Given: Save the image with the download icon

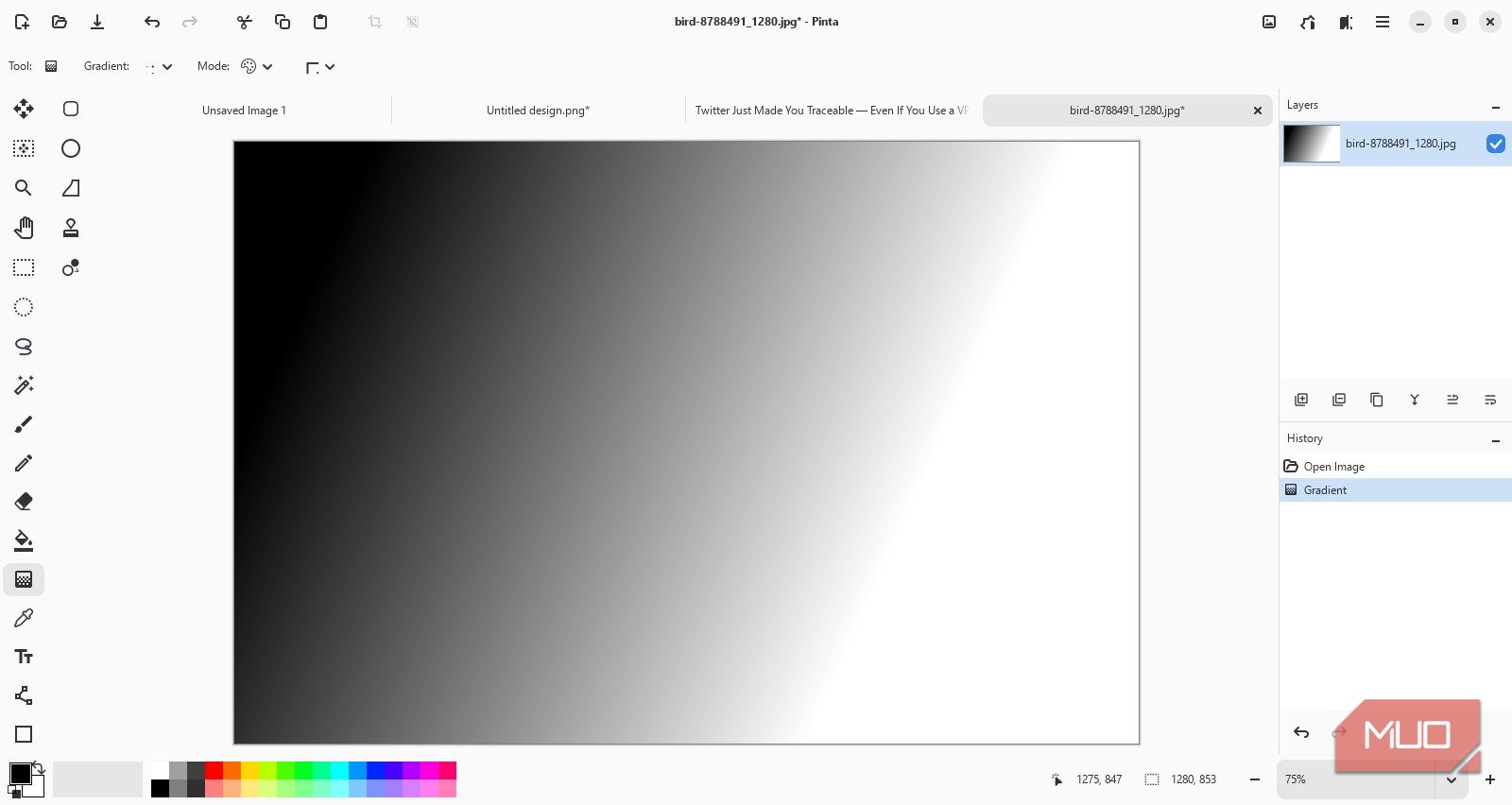Looking at the screenshot, I should tap(97, 22).
